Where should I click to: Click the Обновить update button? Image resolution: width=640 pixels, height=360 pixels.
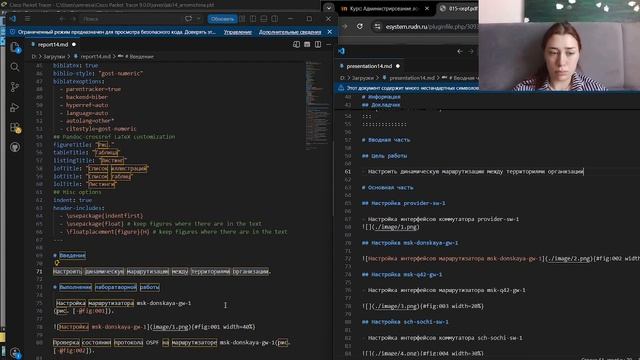click(222, 19)
